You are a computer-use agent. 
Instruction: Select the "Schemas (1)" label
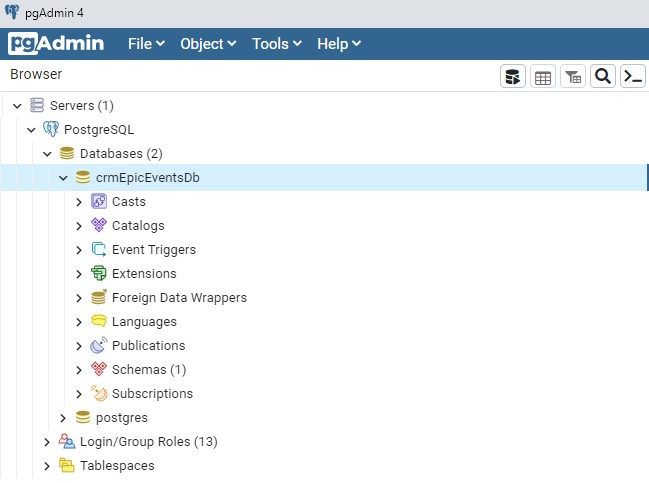149,370
